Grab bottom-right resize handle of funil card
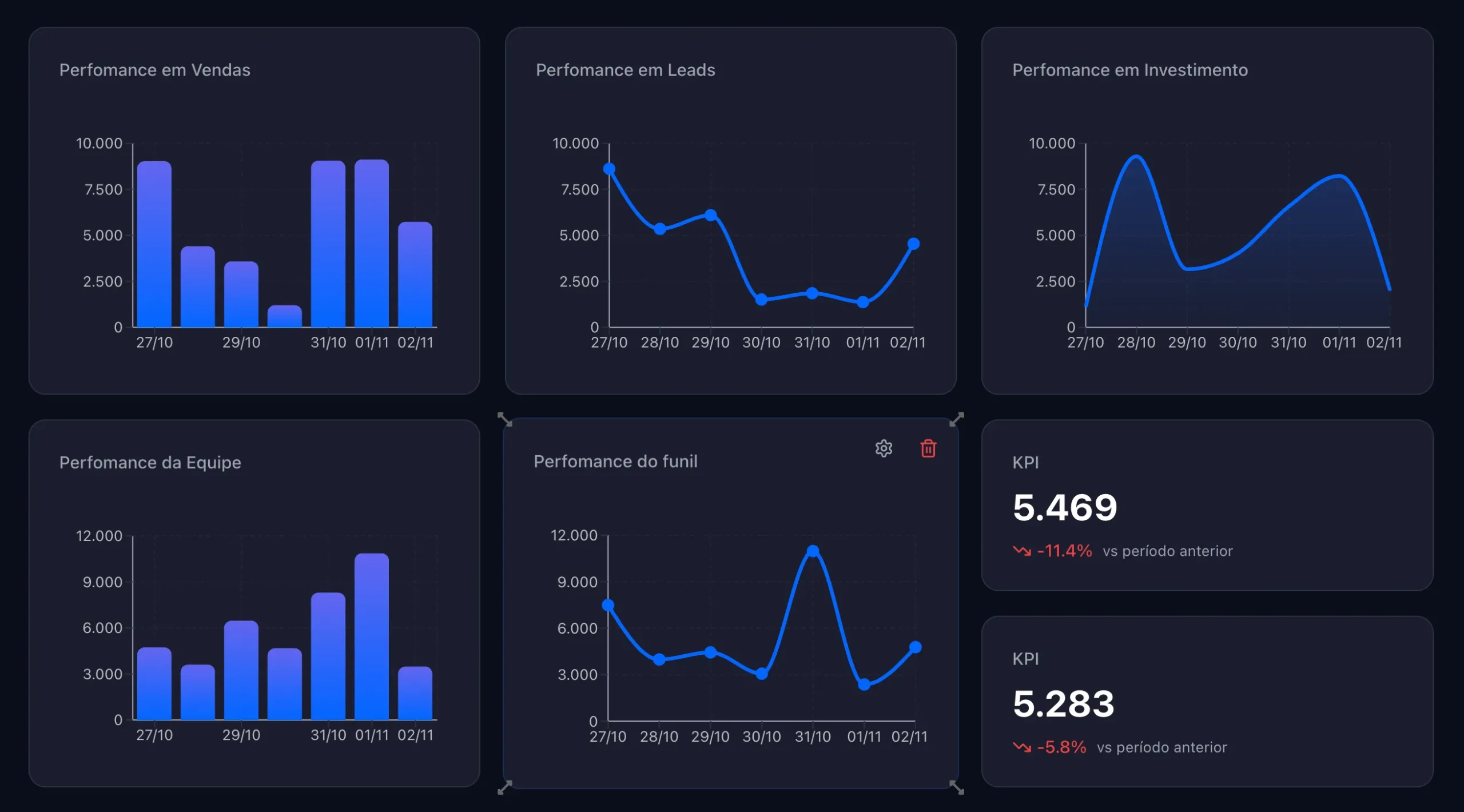Screen dimensions: 1464x812 (957, 787)
